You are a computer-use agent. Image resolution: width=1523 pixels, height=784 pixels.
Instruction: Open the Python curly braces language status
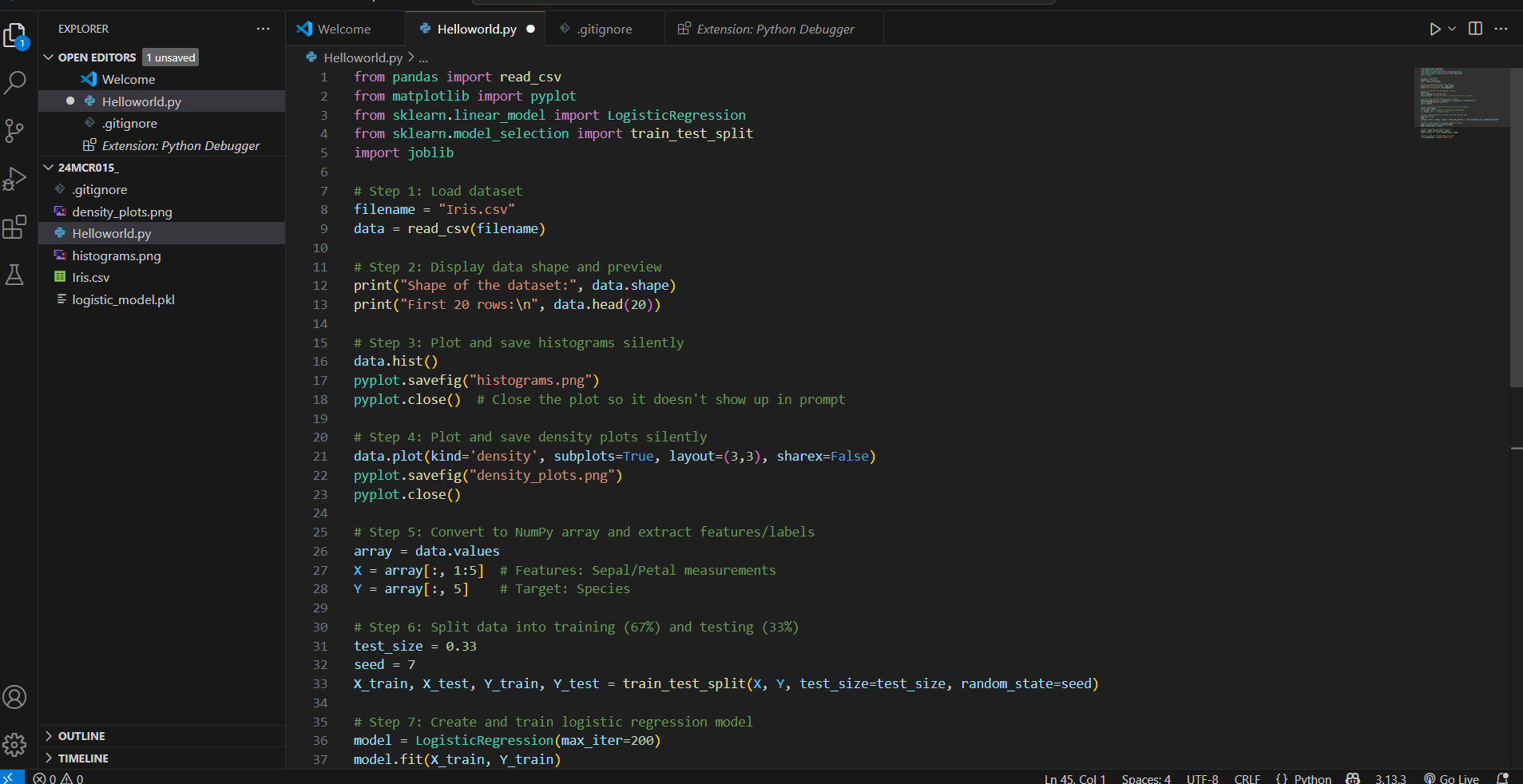(x=1282, y=778)
